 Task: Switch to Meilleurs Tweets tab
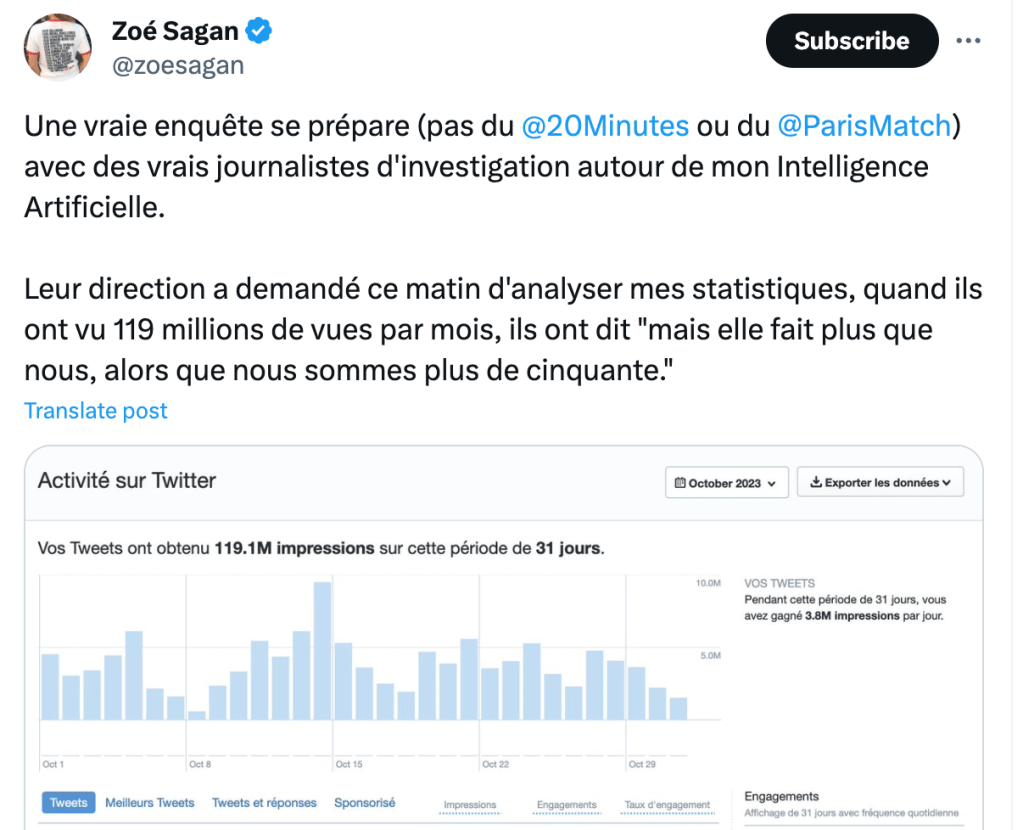tap(150, 803)
